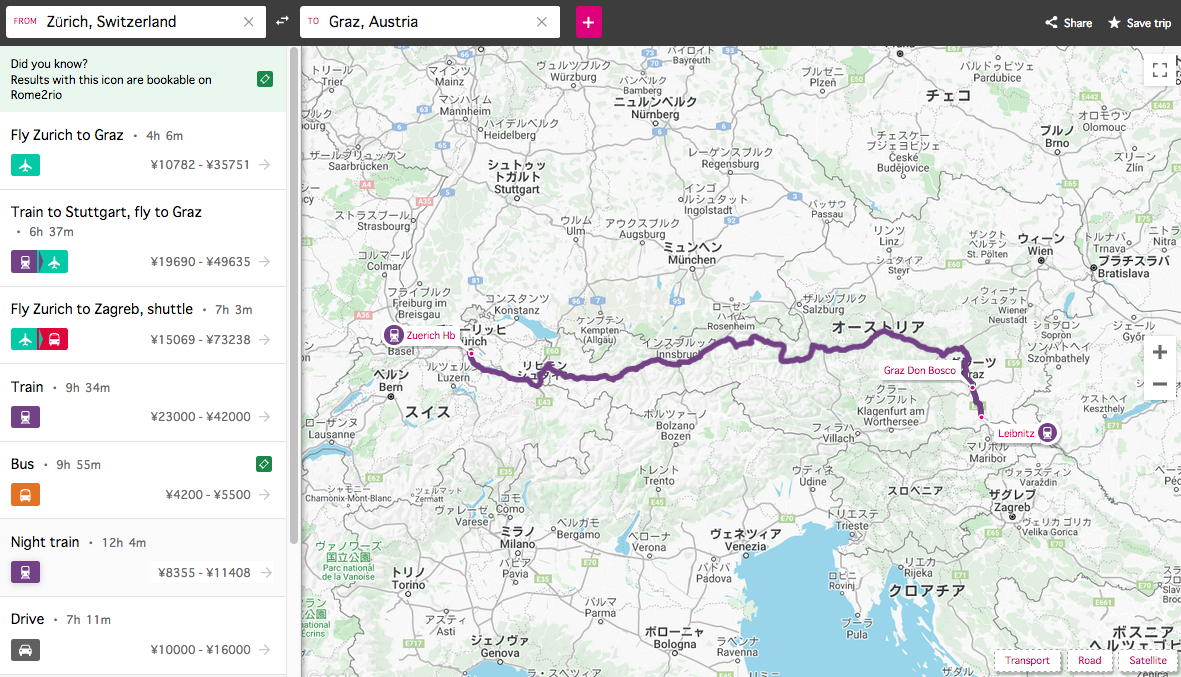Click the bookable icon in Did you know banner
The width and height of the screenshot is (1181, 677).
264,79
